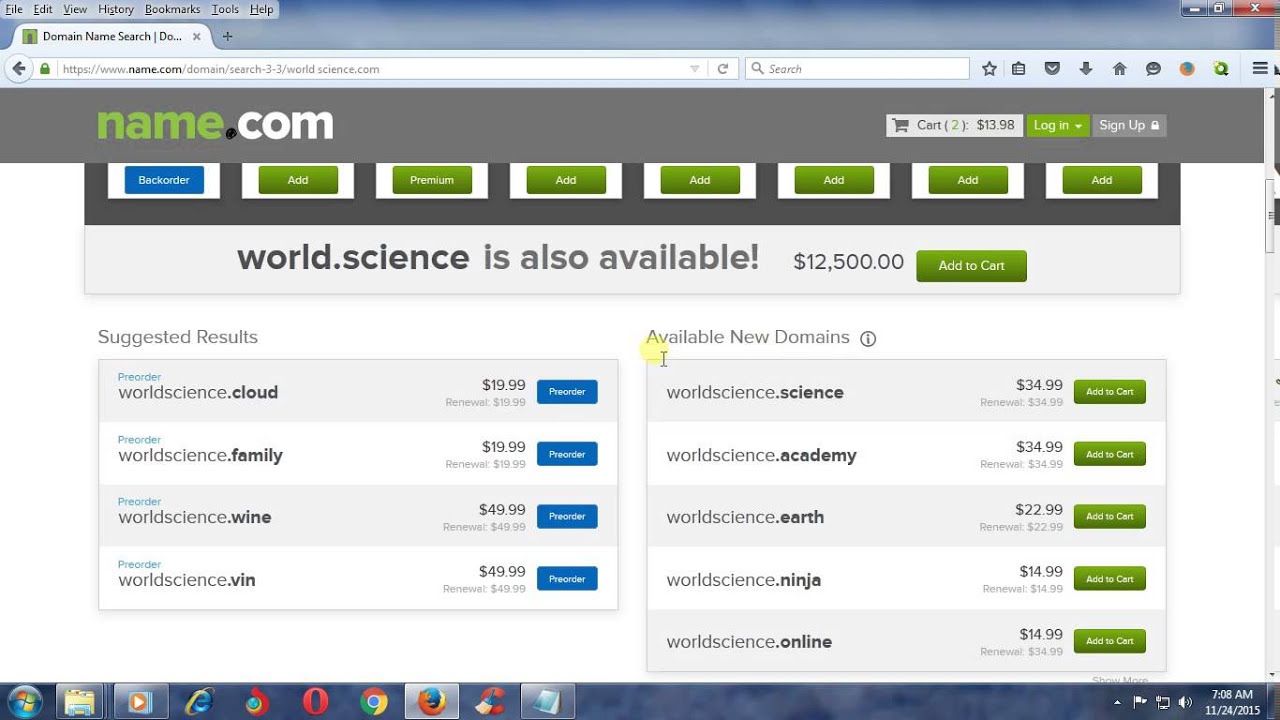Screen dimensions: 1280x720
Task: Switch to Firefox taskbar icon
Action: coord(432,702)
